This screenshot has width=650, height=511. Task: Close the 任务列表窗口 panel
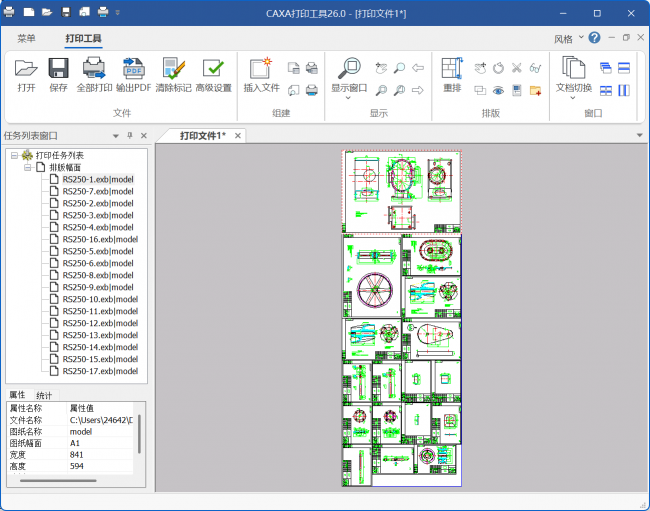(x=144, y=136)
